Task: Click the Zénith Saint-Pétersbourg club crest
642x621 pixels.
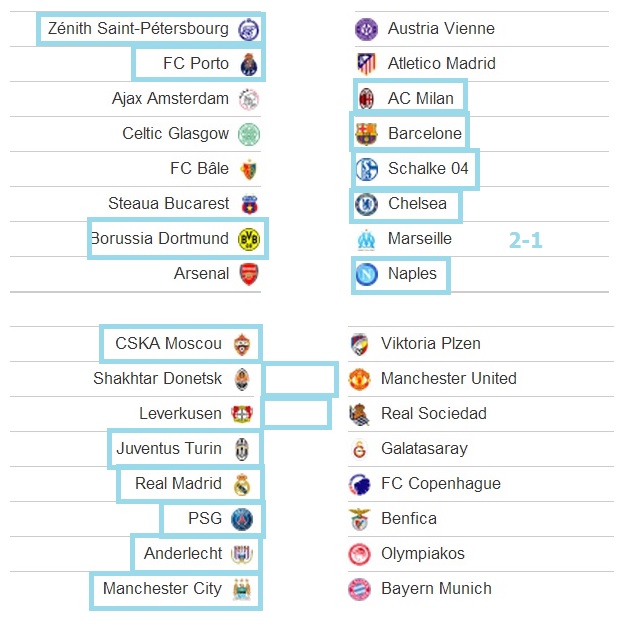Action: 249,29
